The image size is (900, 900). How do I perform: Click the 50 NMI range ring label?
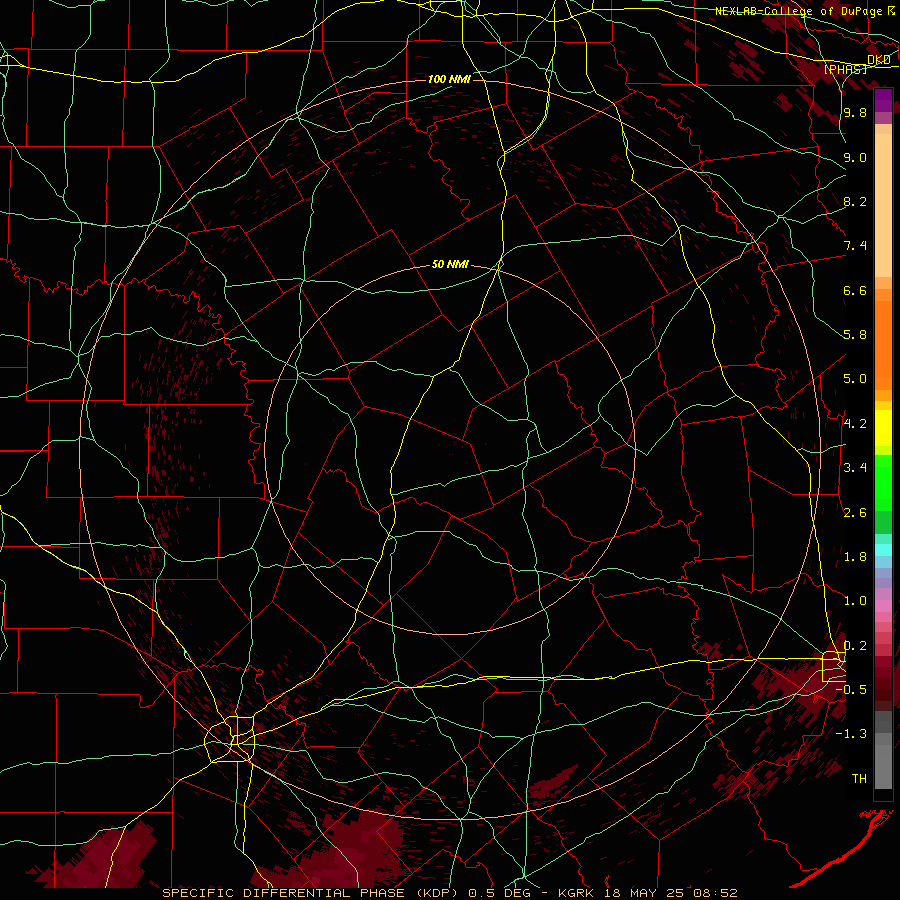[450, 265]
